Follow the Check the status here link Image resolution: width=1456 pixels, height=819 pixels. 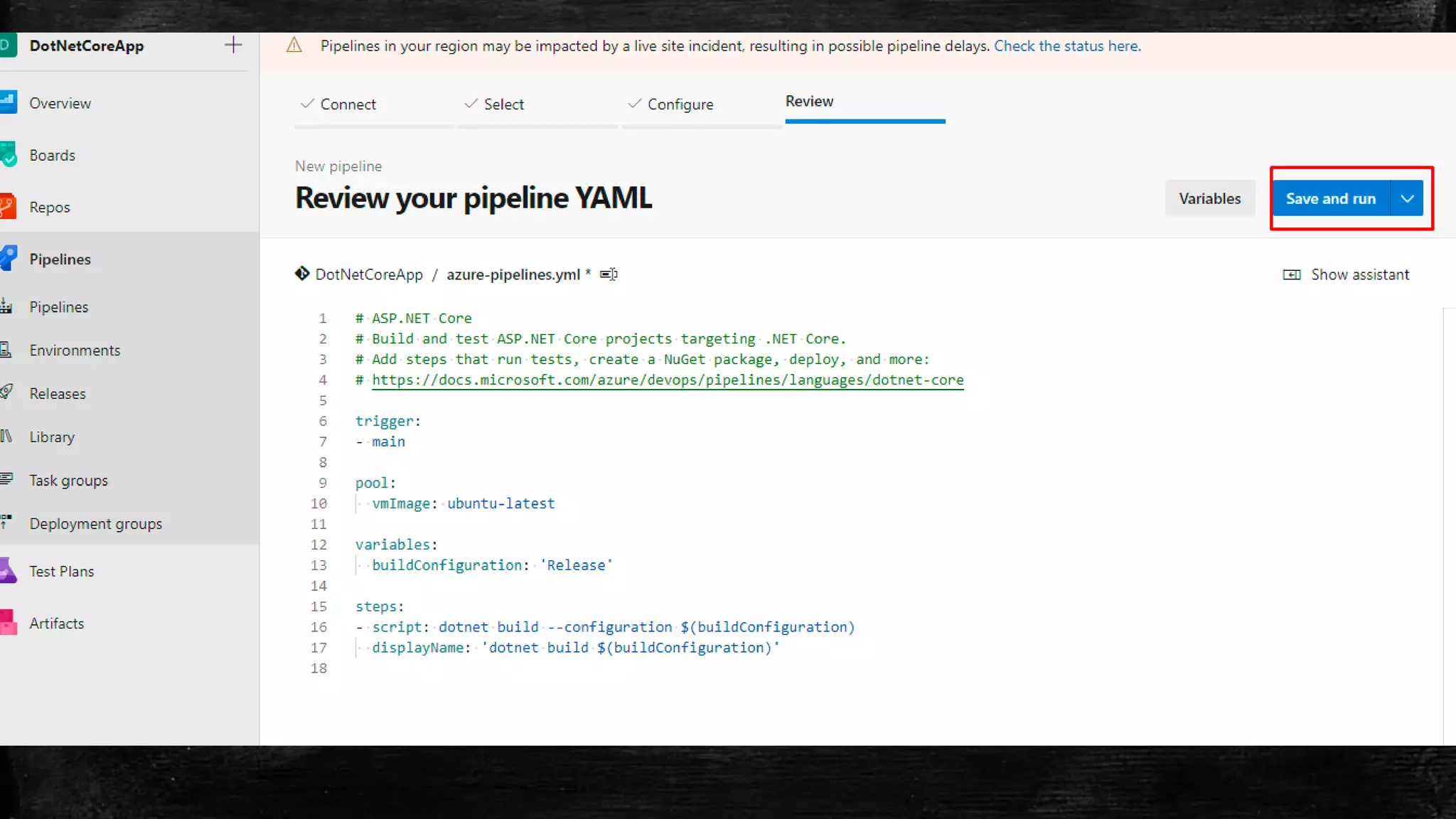click(1067, 45)
